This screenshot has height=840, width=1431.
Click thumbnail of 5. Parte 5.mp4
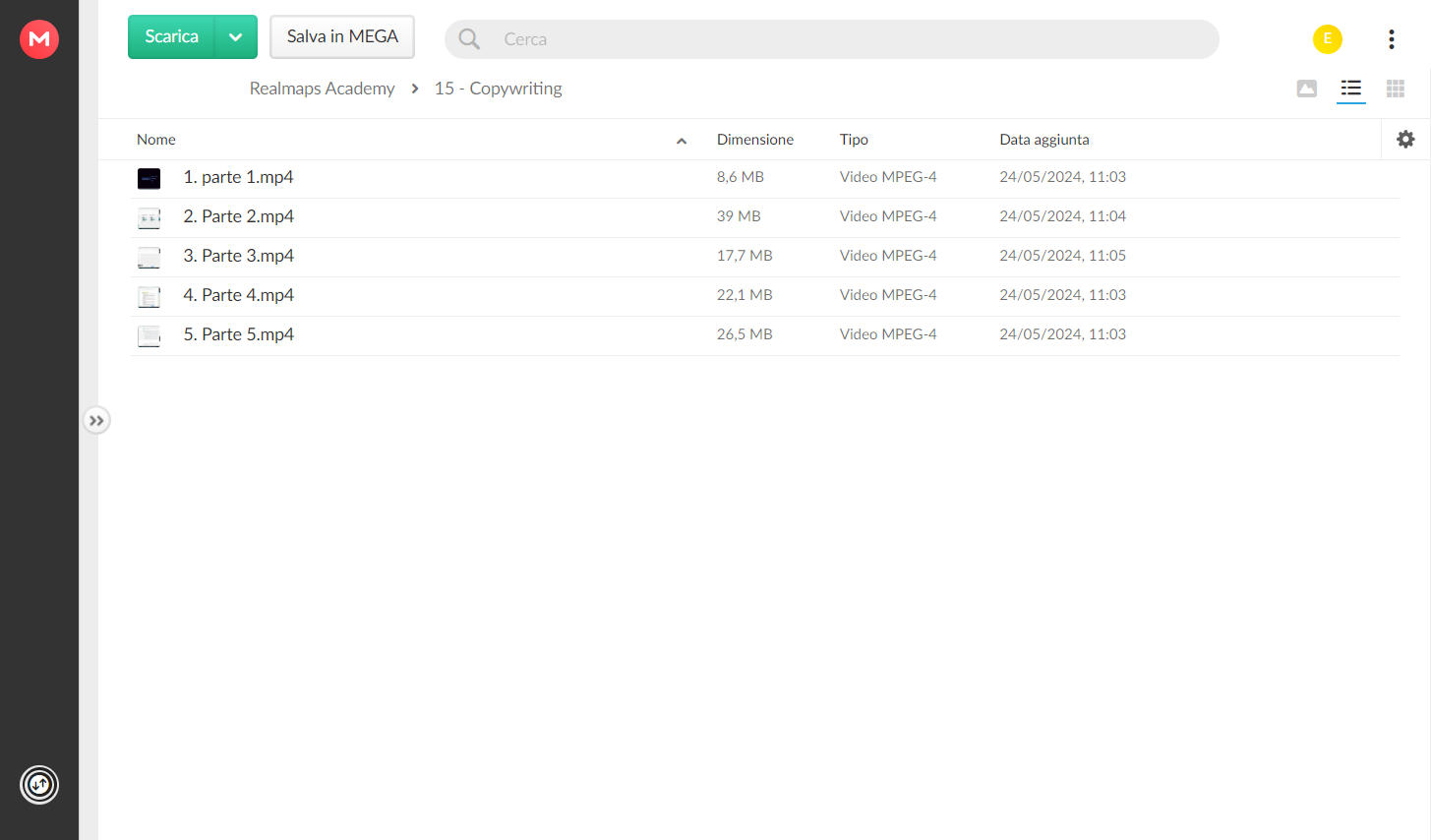[x=149, y=335]
